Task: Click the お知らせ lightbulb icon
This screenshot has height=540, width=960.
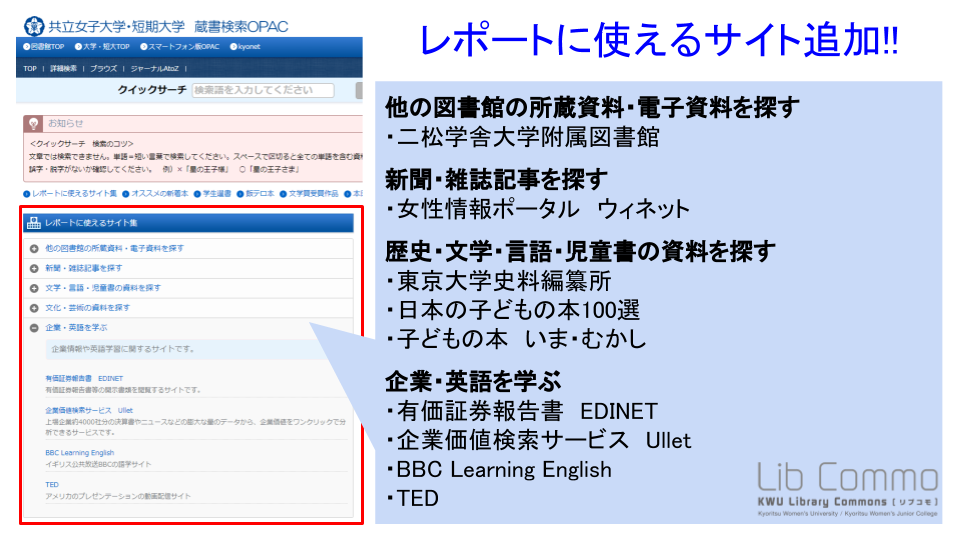Action: [33, 124]
